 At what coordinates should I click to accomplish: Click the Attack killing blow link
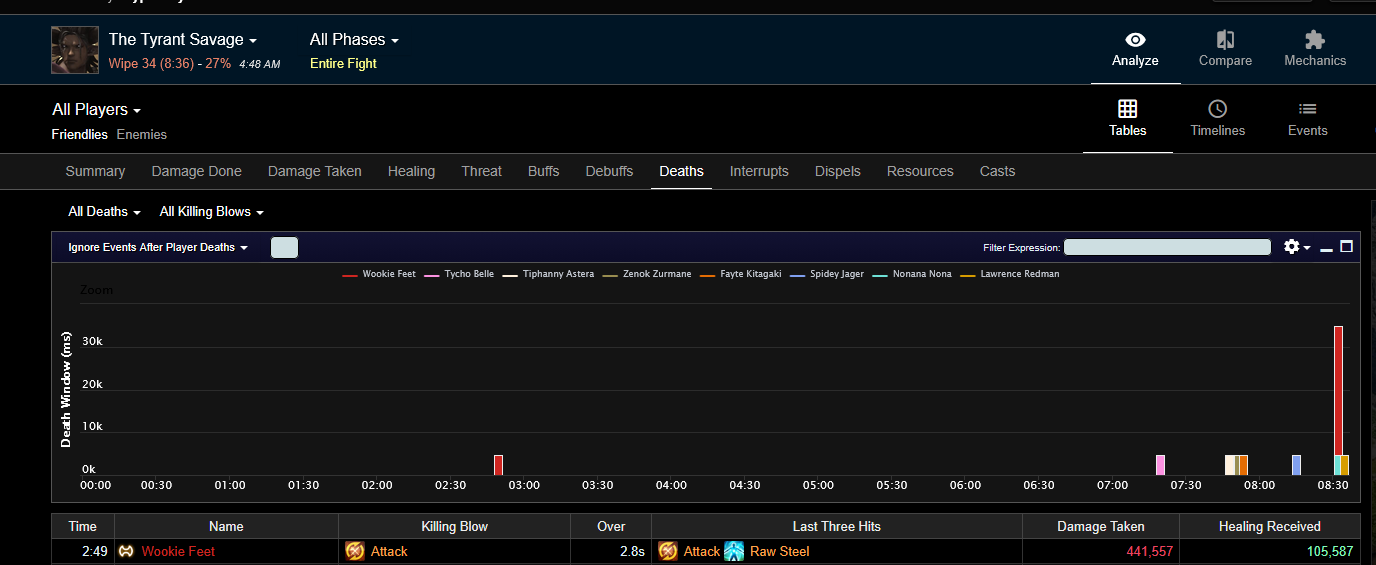[x=389, y=551]
